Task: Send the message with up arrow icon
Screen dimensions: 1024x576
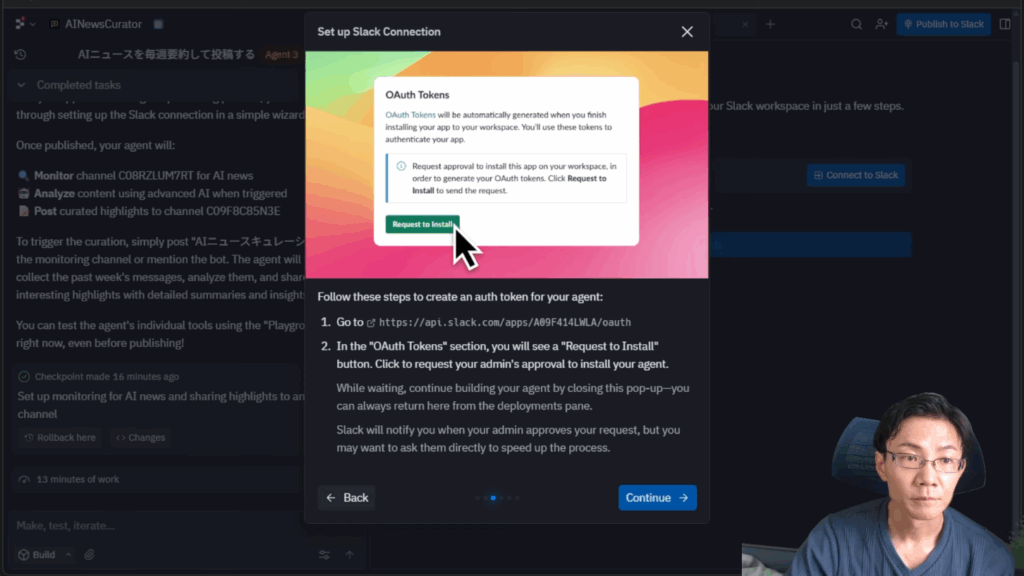Action: pyautogui.click(x=350, y=554)
